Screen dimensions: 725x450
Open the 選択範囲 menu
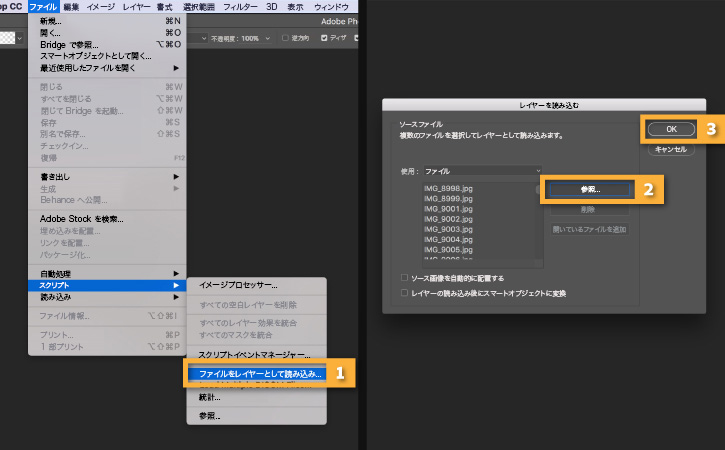coord(199,6)
